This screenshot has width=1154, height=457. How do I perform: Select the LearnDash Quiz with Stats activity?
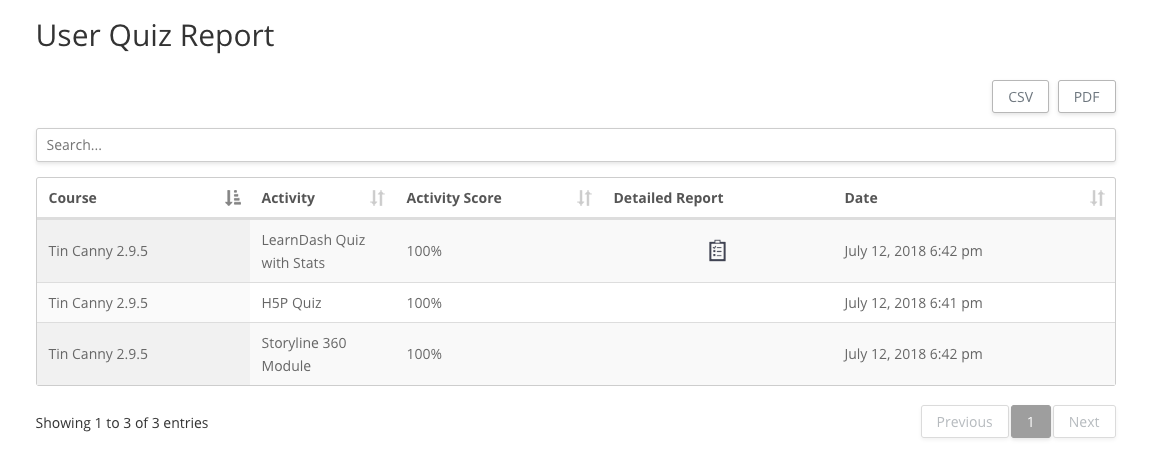coord(313,251)
